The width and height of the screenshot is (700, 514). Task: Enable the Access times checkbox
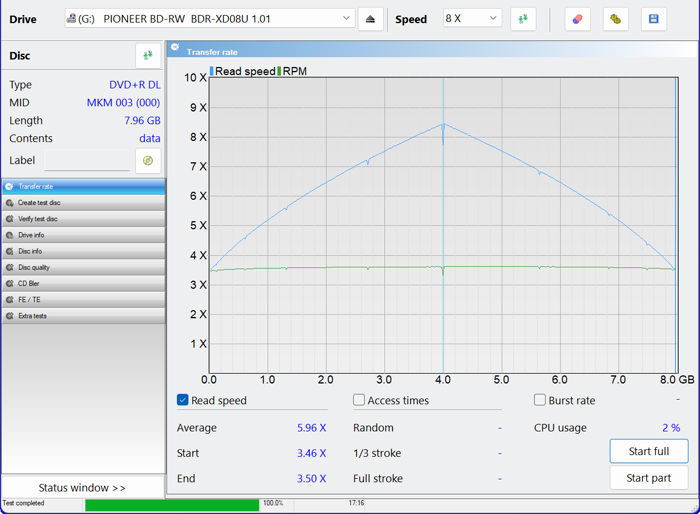coord(359,400)
